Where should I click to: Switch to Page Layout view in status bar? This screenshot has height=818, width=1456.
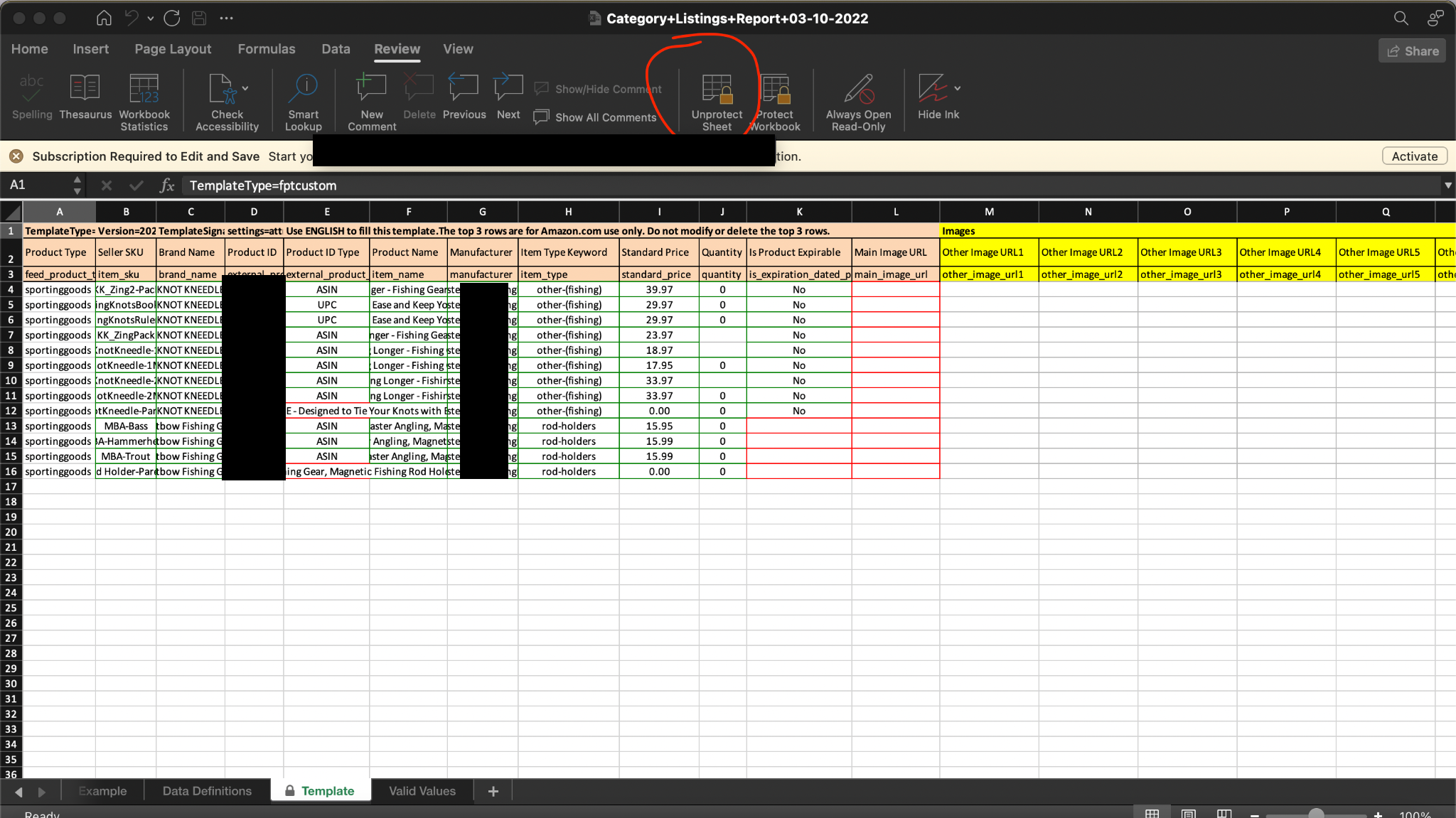click(x=1188, y=814)
